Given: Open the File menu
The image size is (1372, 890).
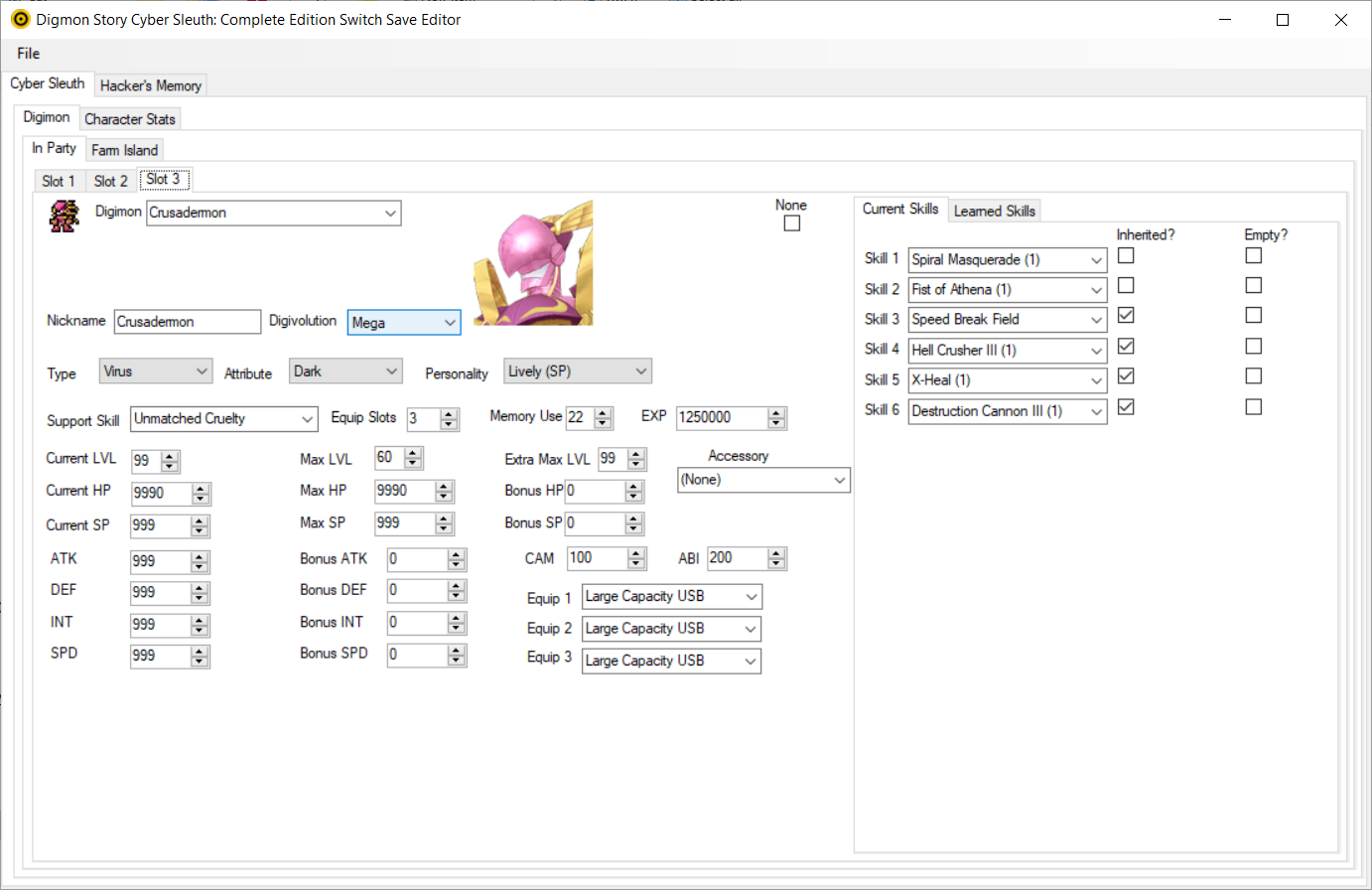Looking at the screenshot, I should pos(29,54).
